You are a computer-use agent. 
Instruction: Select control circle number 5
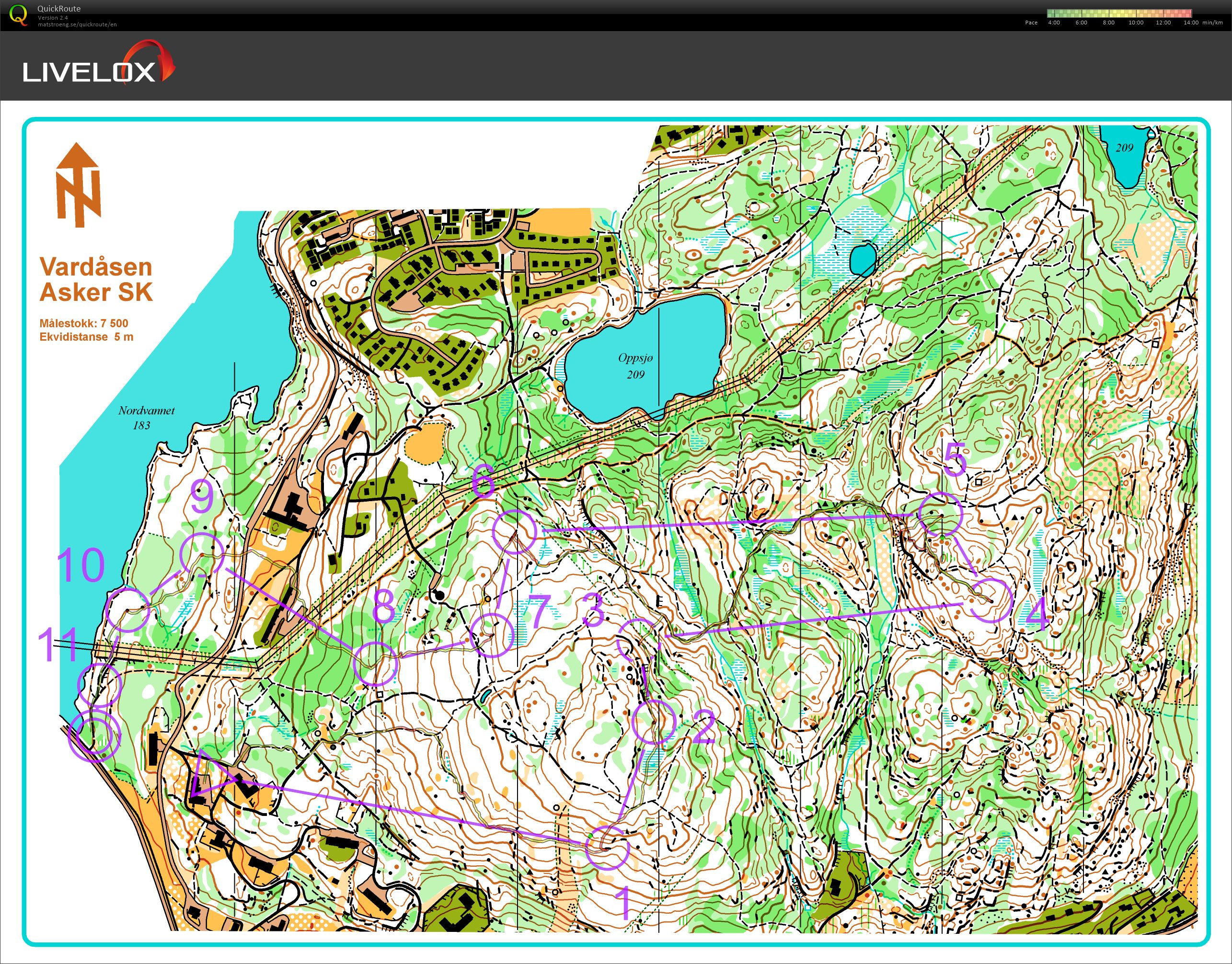(x=940, y=514)
